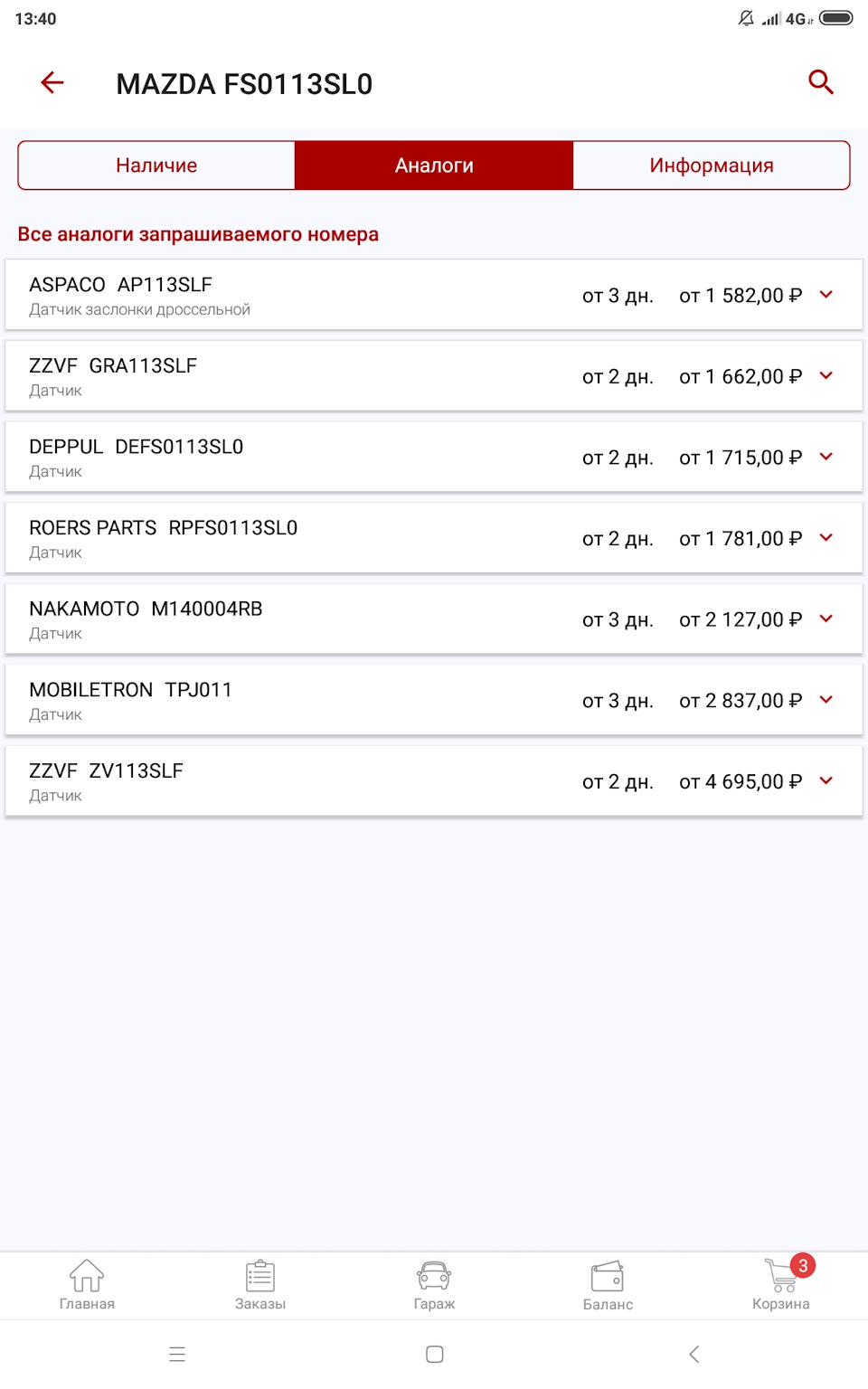Screen dimensions: 868x1389
Task: Tap the MOBILETRON TPJ011 price 2 837,00 ₽
Action: pos(741,701)
